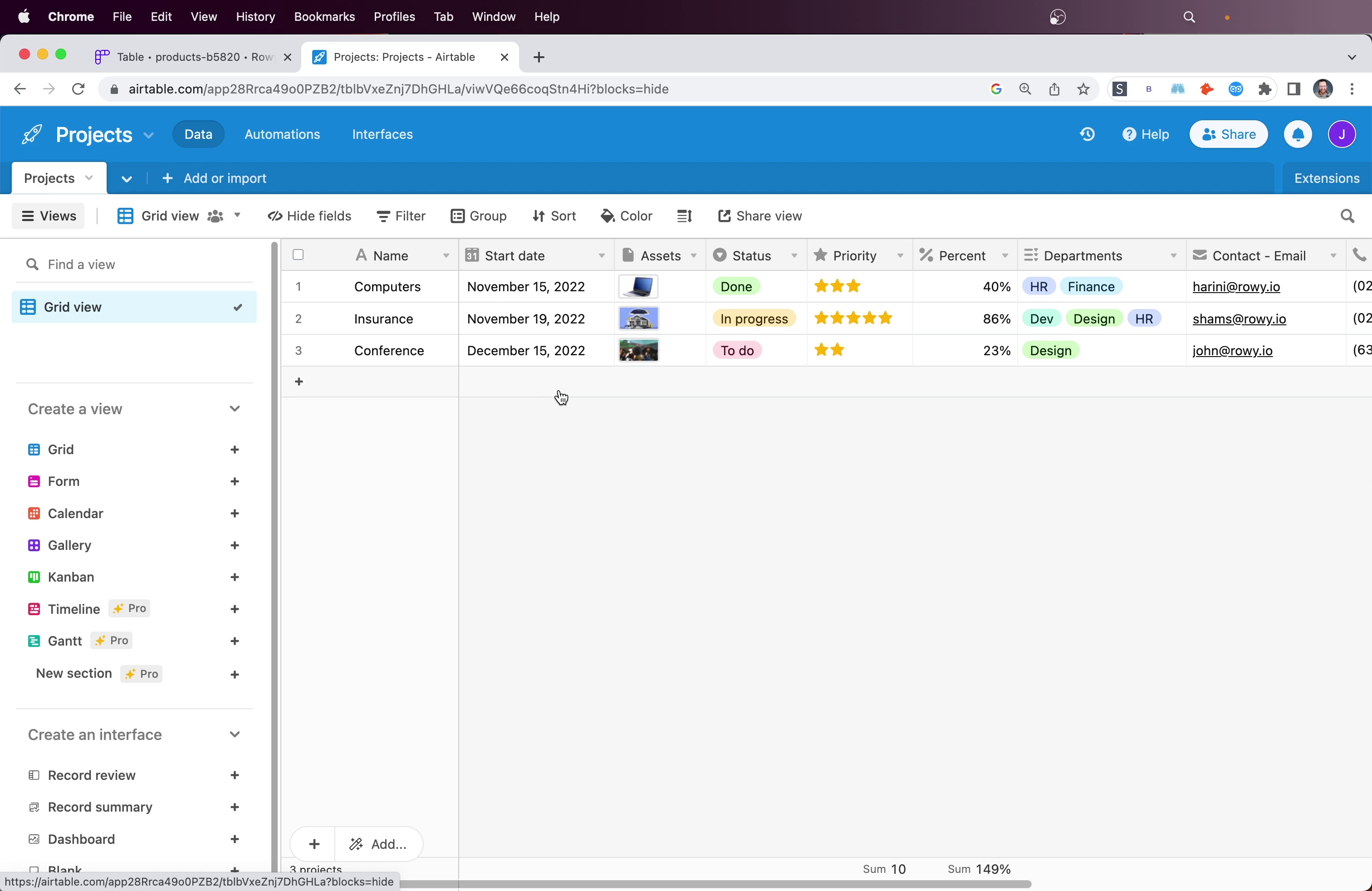Click Share view button
The image size is (1372, 891).
[760, 217]
